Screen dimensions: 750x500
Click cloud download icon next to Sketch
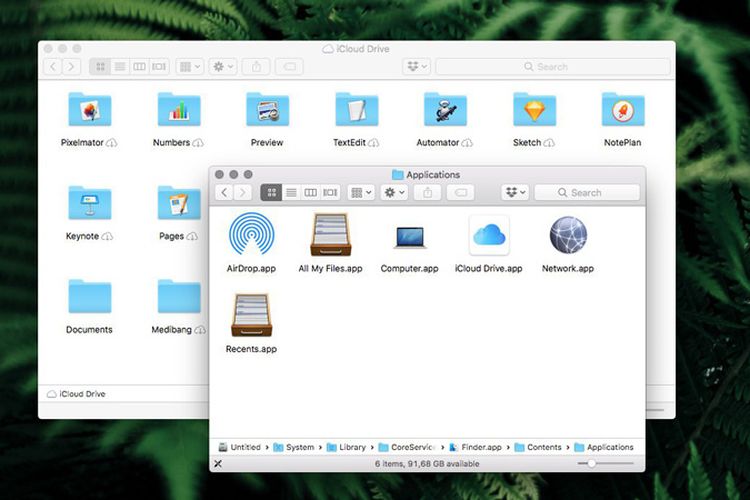tap(549, 143)
